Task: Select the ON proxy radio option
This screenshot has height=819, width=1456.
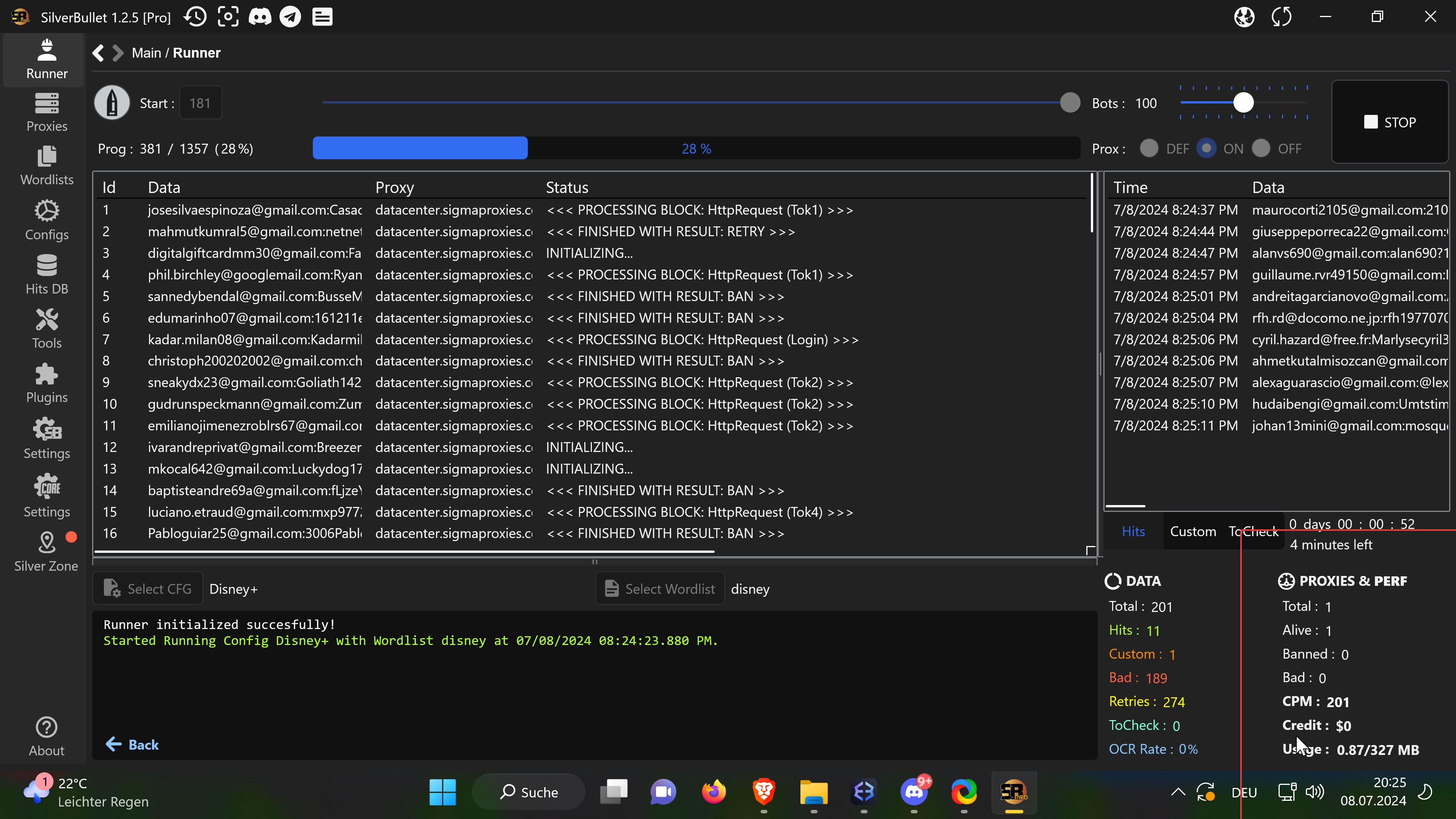Action: (x=1206, y=149)
